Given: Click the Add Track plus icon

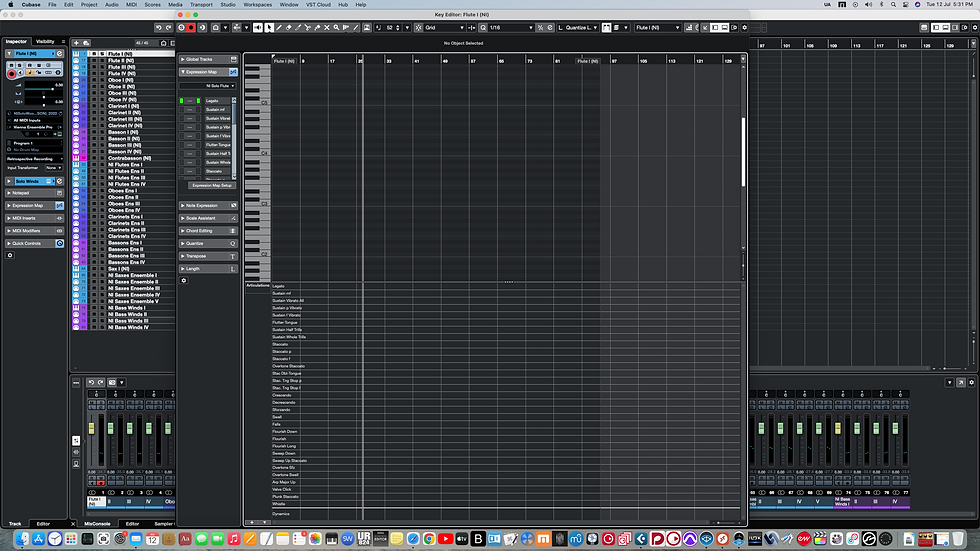Looking at the screenshot, I should coord(76,43).
